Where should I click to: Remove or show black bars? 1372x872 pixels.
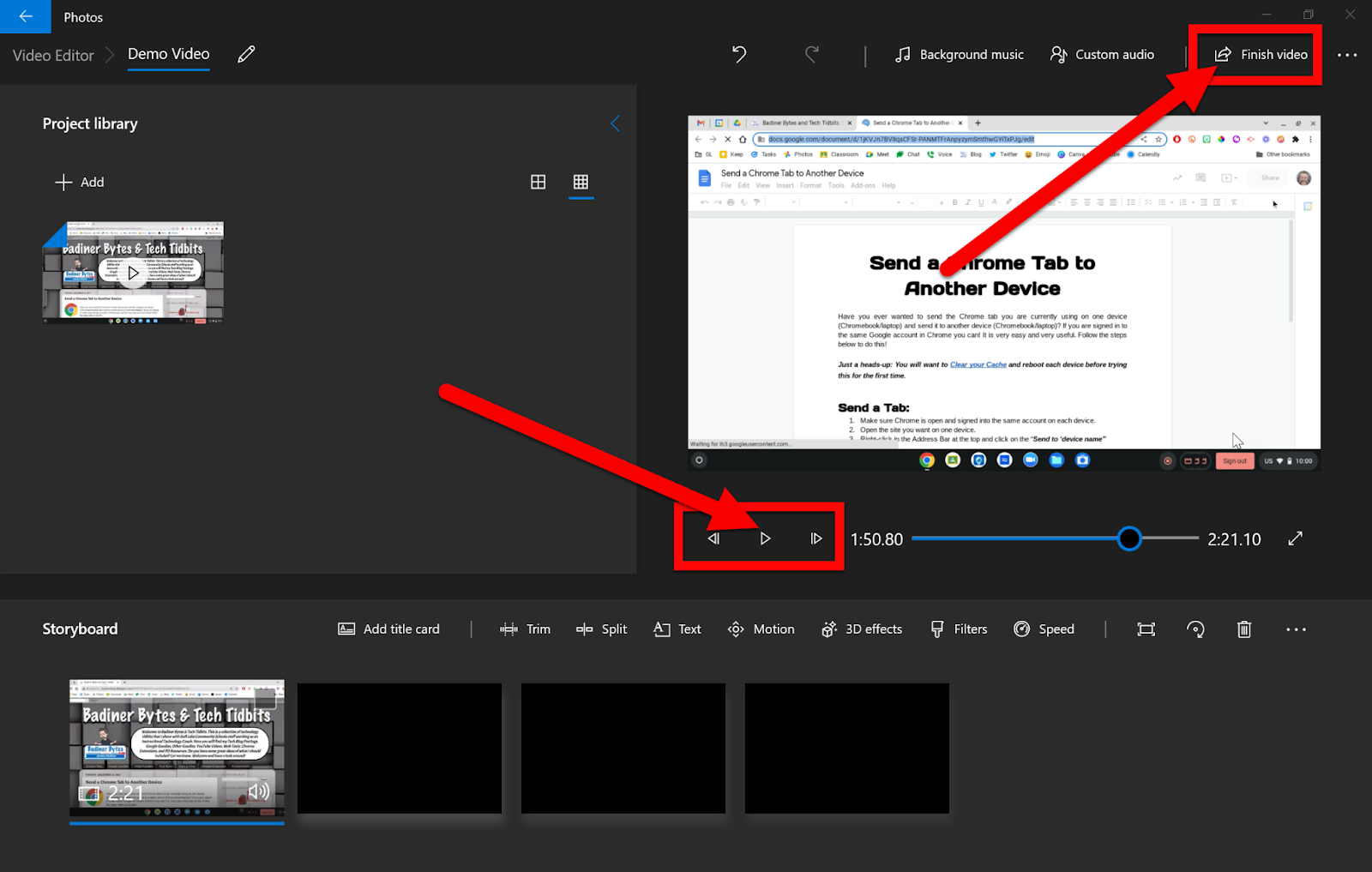[x=1146, y=629]
